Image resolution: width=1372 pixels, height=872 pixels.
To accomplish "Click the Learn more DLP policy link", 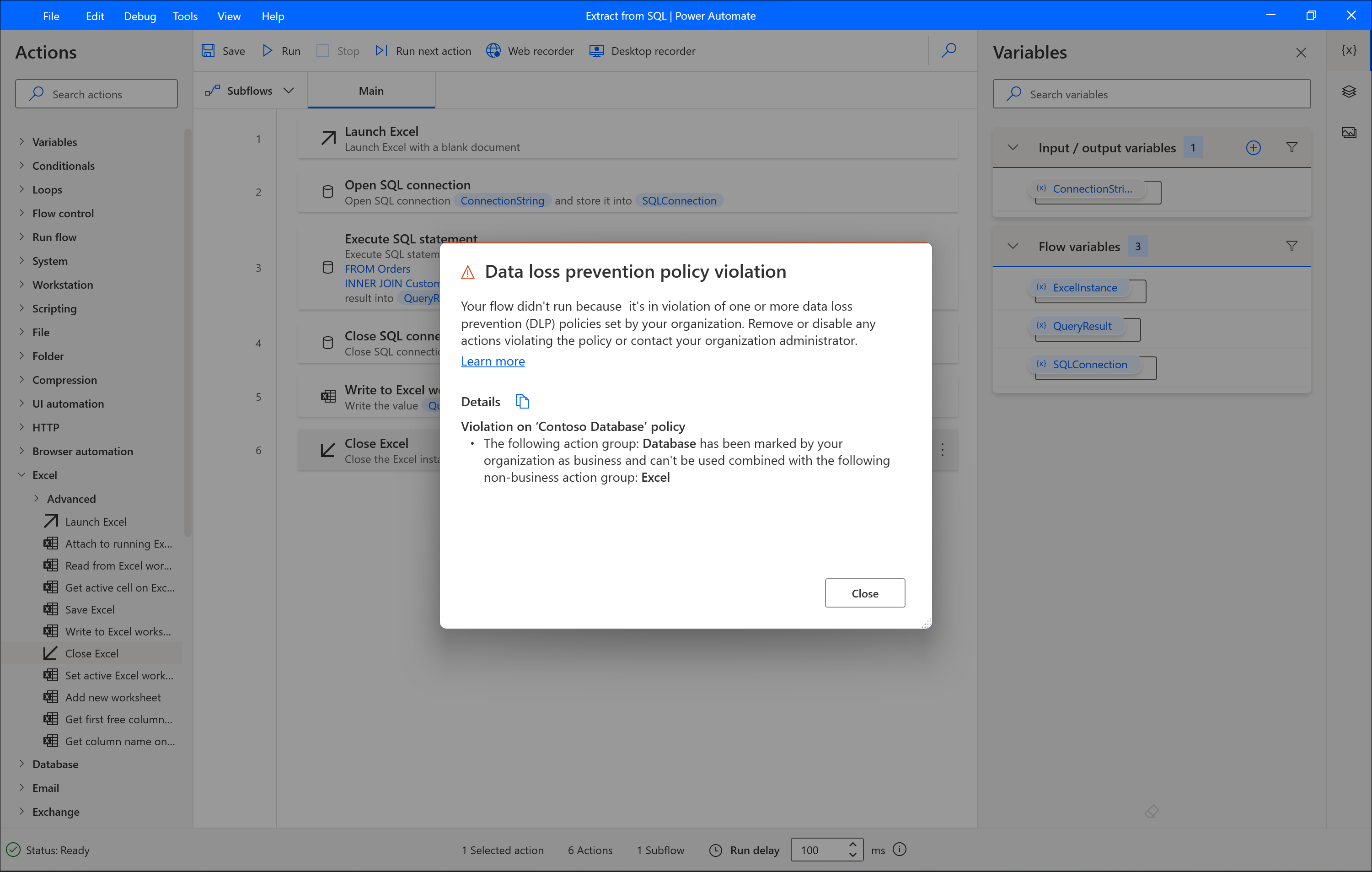I will (x=492, y=360).
